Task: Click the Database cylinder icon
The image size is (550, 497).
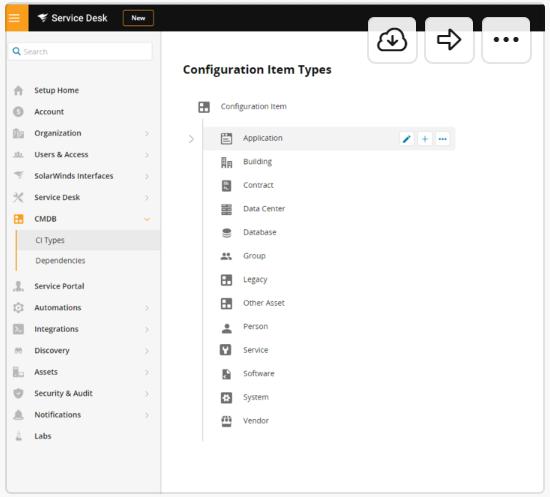Action: tap(227, 233)
